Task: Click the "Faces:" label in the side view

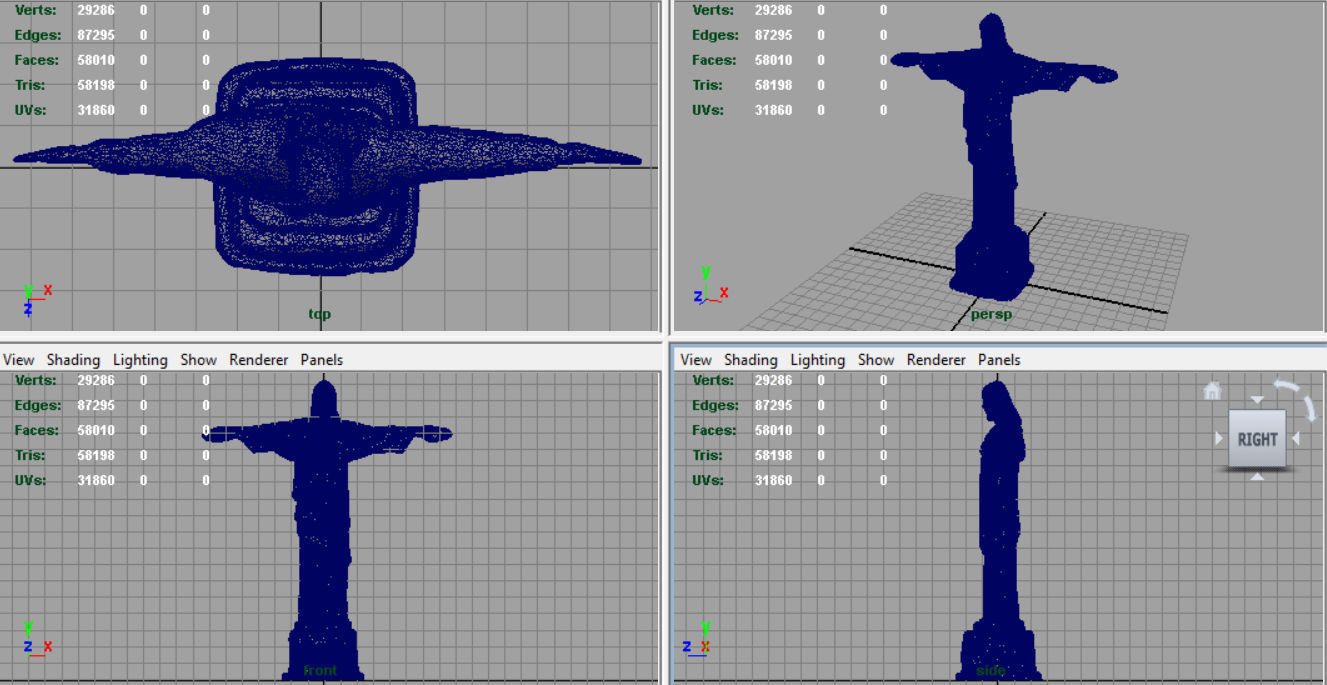Action: coord(714,430)
